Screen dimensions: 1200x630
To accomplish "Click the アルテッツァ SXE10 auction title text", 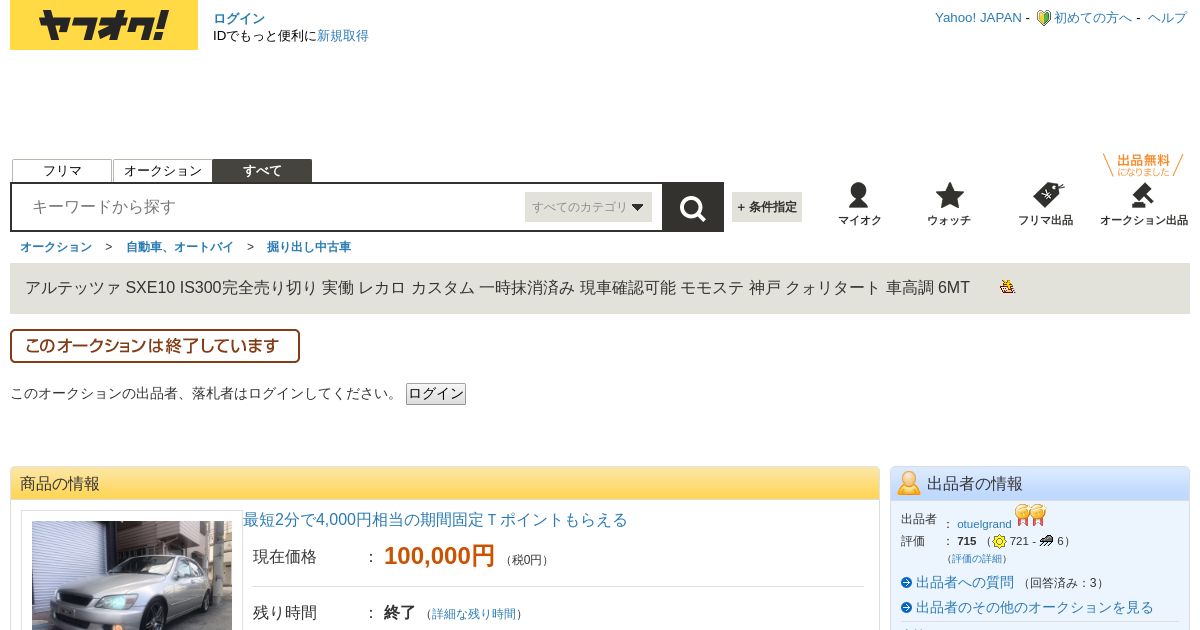I will click(497, 288).
